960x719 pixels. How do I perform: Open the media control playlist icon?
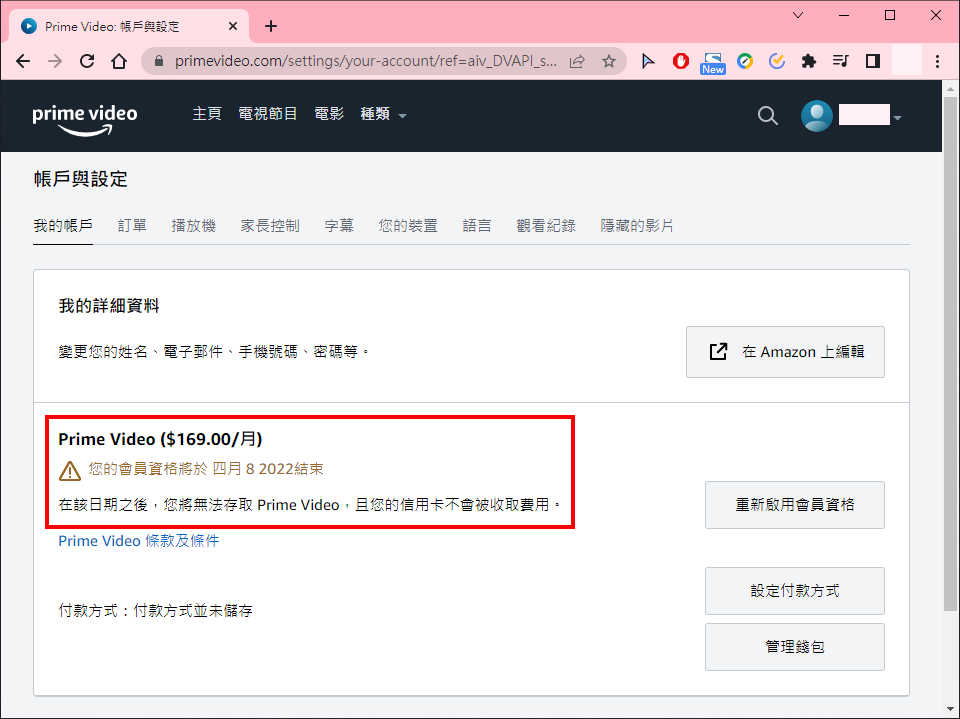click(x=841, y=61)
